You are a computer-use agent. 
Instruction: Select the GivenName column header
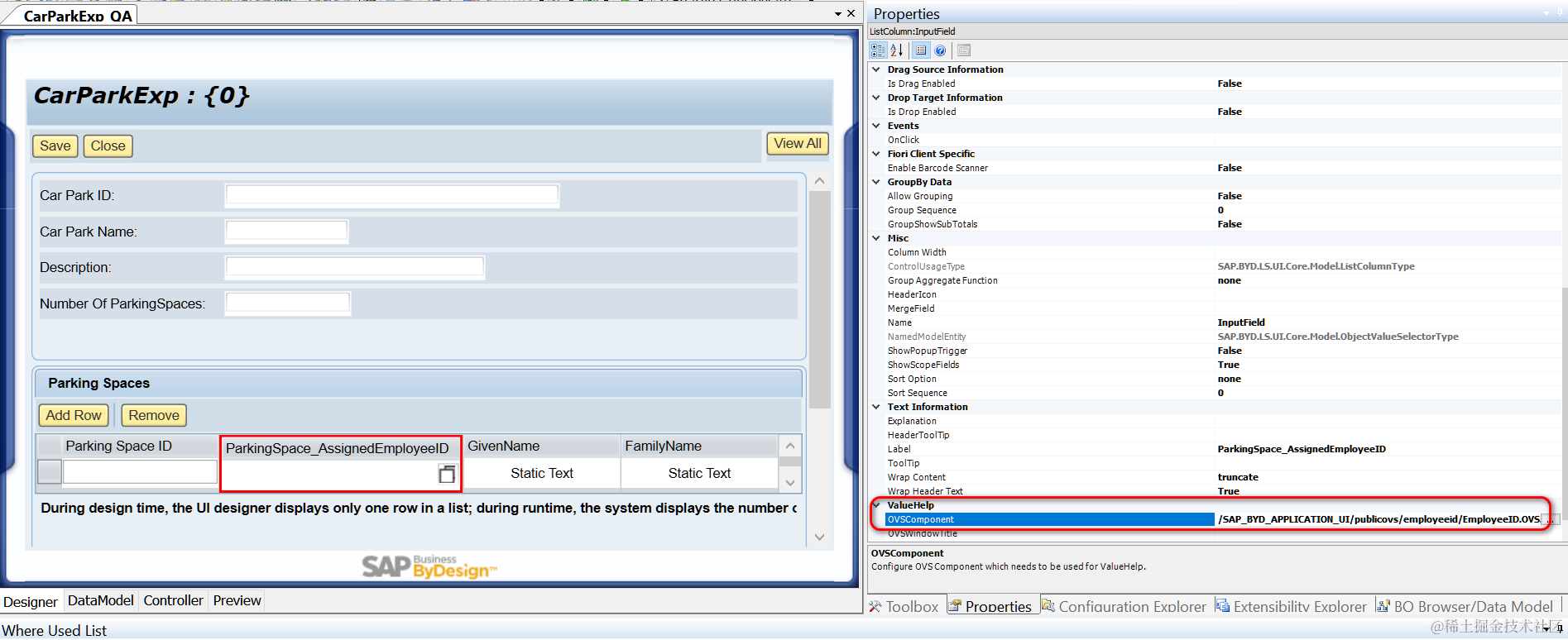tap(541, 447)
